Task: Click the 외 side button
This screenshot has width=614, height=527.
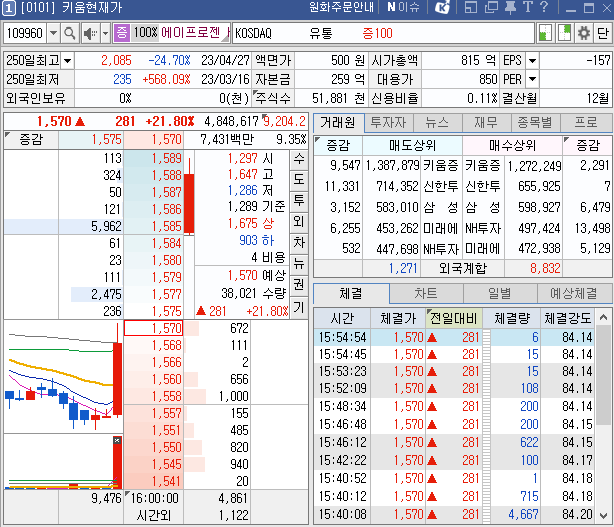Action: 299,222
